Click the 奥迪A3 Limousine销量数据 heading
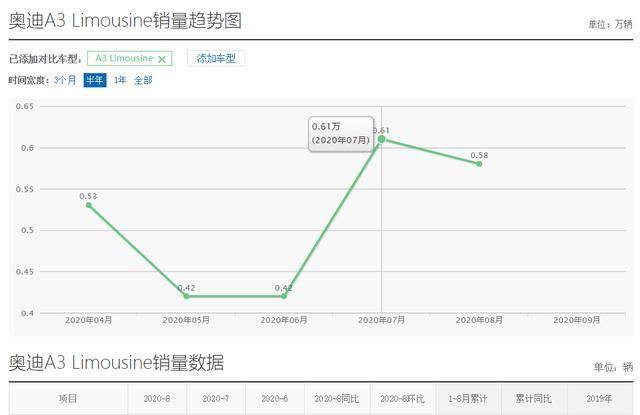The height and width of the screenshot is (415, 640). click(x=116, y=362)
